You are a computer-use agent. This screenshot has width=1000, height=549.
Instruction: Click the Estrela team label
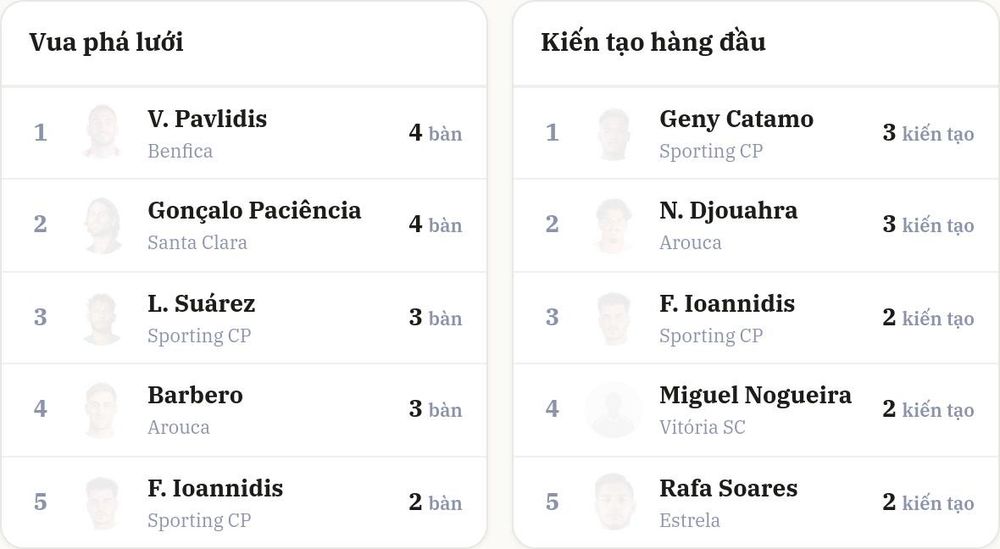[x=689, y=520]
